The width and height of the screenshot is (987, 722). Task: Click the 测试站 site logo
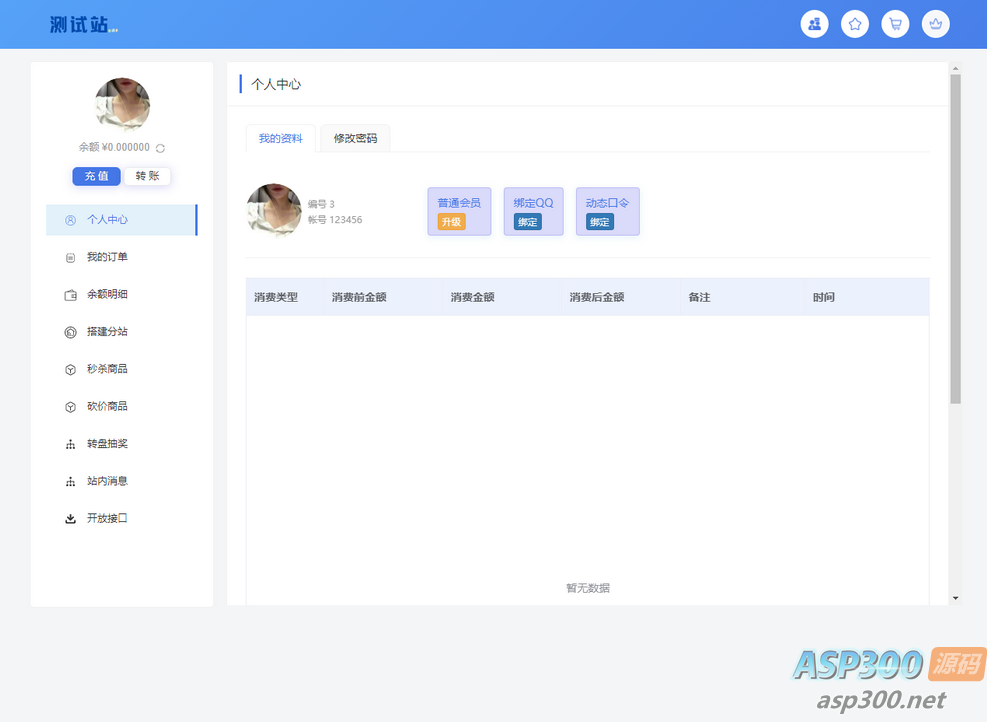click(x=84, y=25)
